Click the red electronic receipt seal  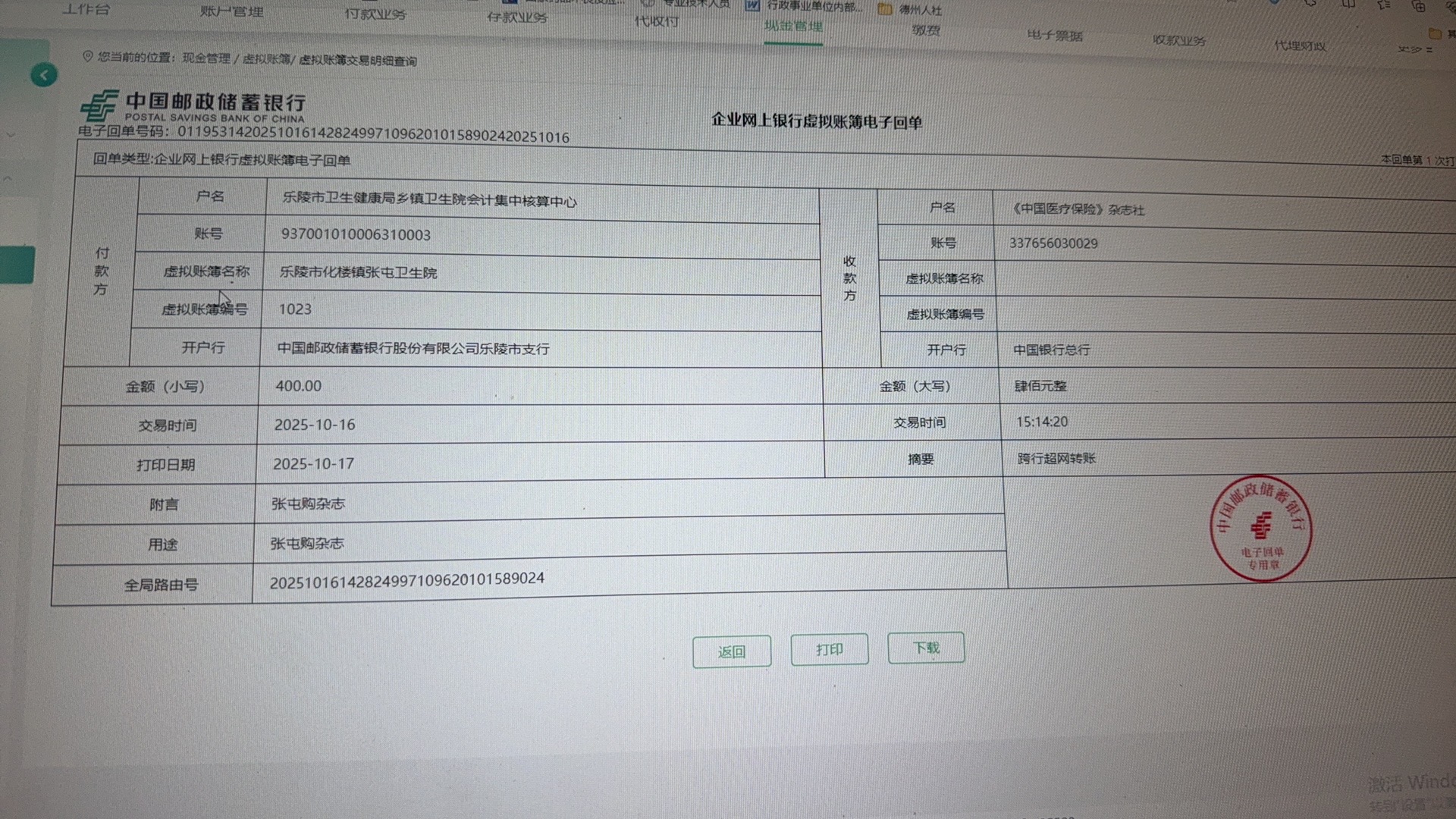click(1260, 529)
